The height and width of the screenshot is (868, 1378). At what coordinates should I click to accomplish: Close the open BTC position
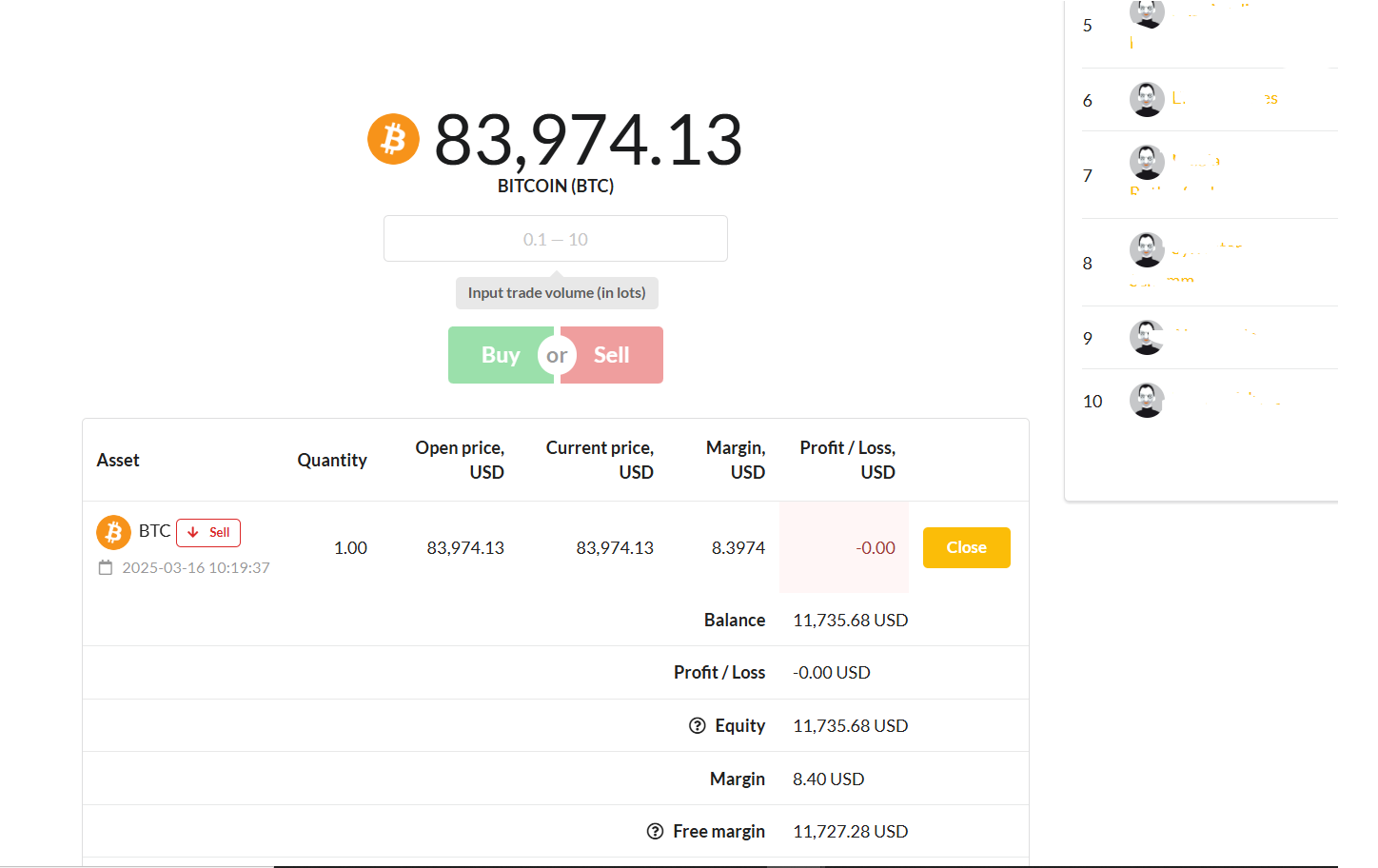click(x=966, y=547)
